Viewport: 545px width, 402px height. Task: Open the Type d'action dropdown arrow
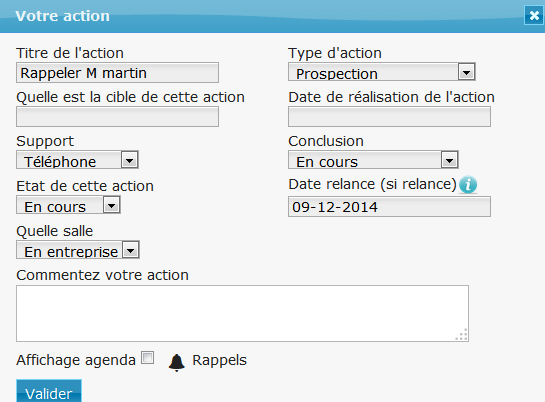point(466,72)
